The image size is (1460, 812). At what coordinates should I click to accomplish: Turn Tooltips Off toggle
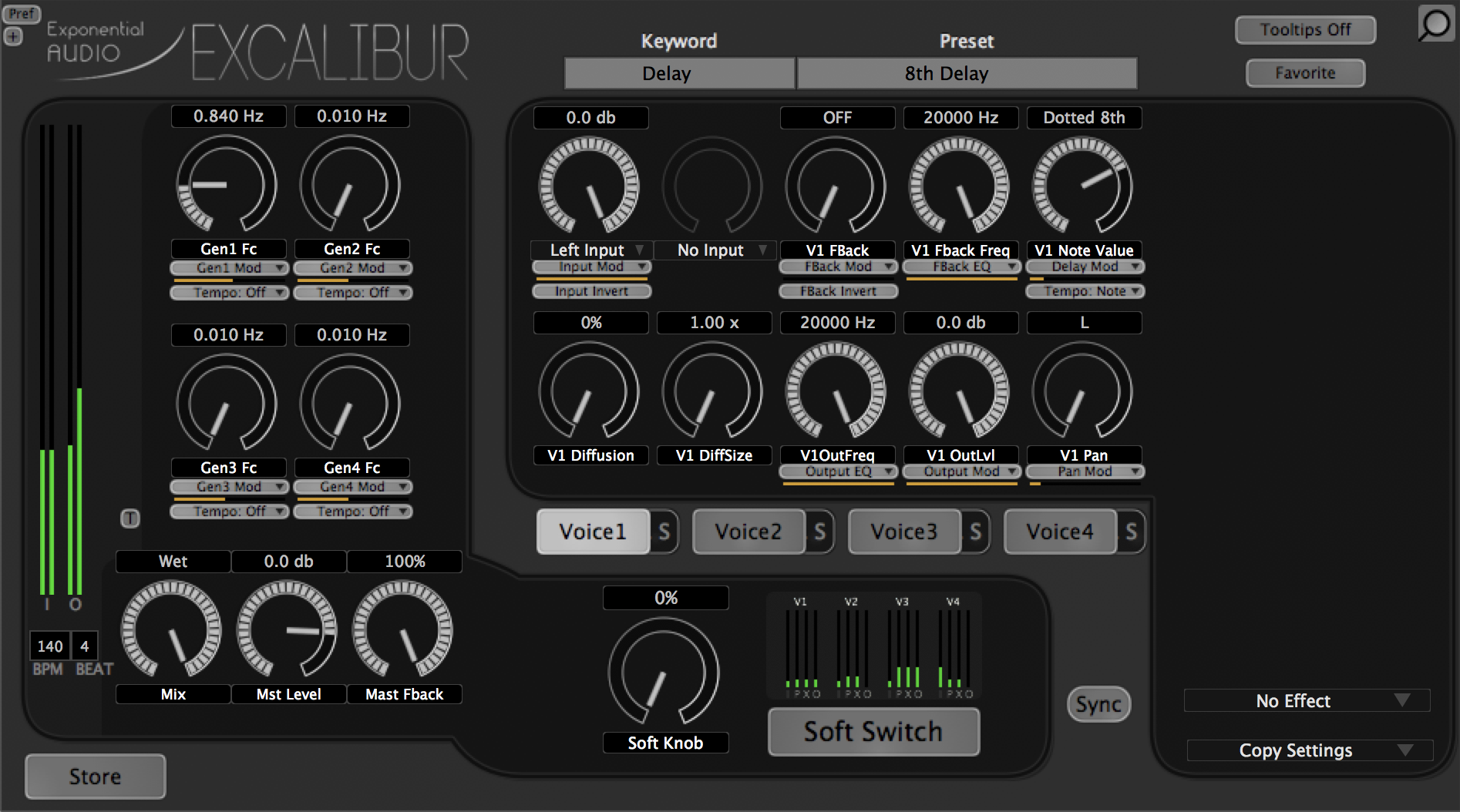point(1305,30)
